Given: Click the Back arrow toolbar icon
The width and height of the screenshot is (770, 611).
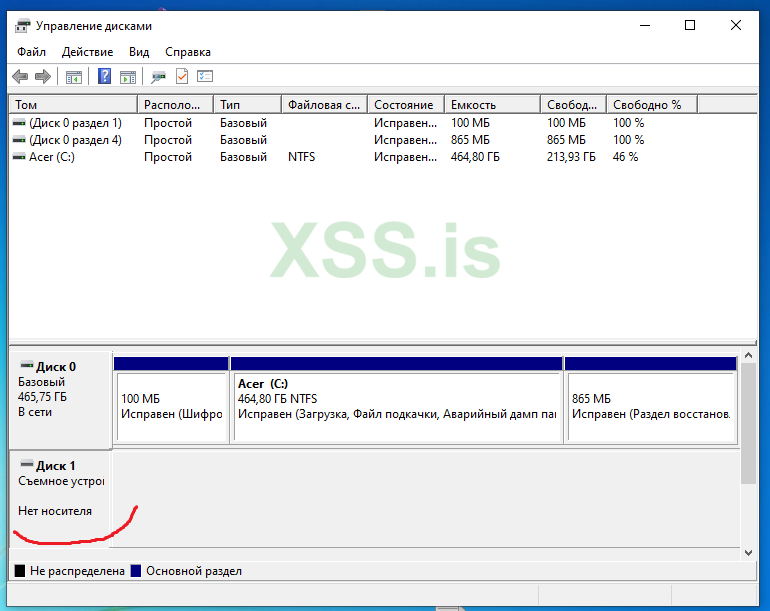Looking at the screenshot, I should click(20, 77).
